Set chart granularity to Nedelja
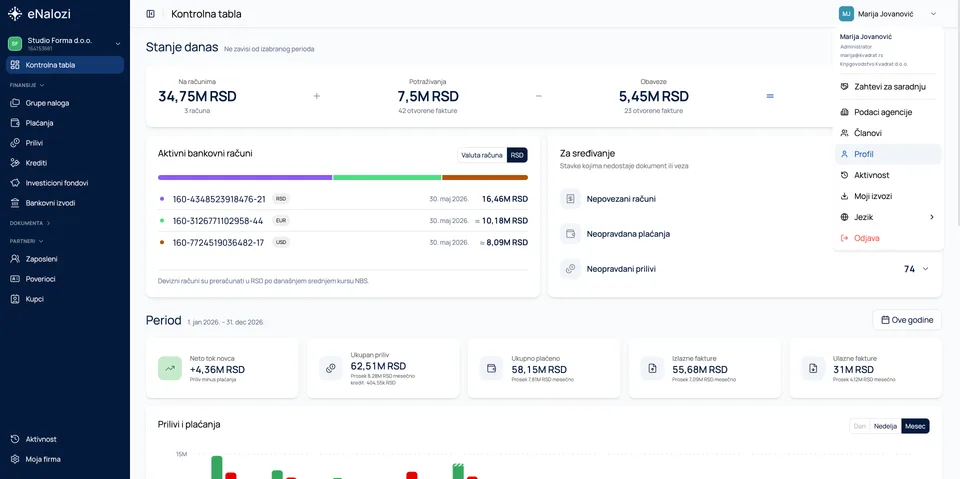 885,426
